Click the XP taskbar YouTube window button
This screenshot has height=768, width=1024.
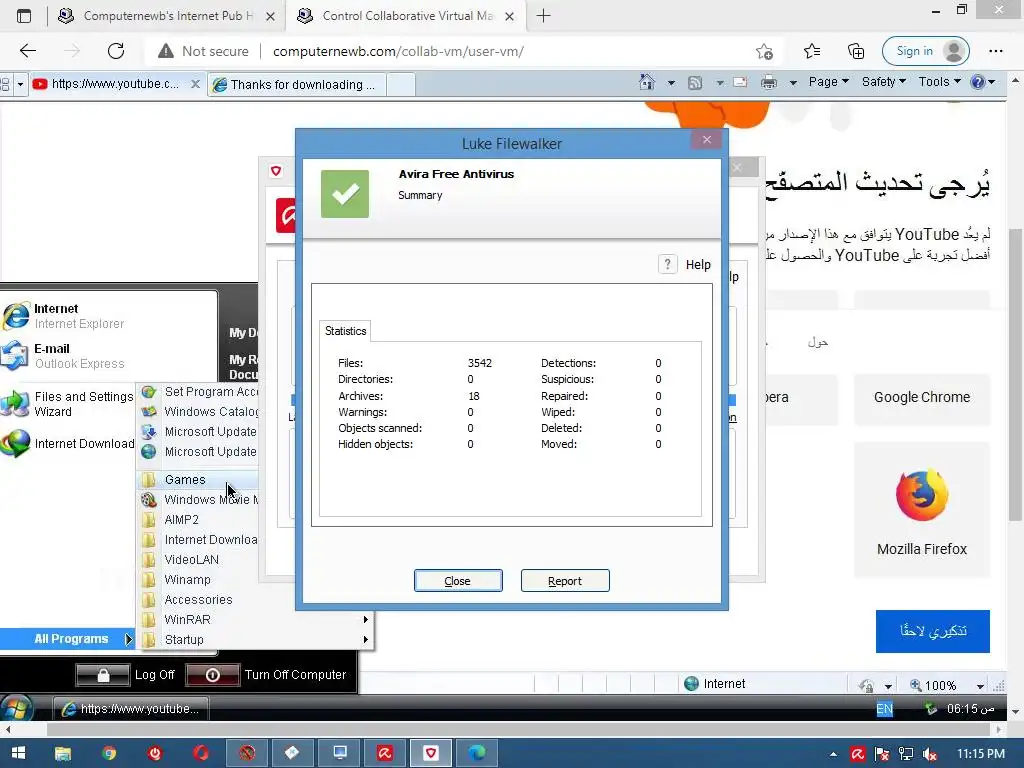pyautogui.click(x=131, y=709)
